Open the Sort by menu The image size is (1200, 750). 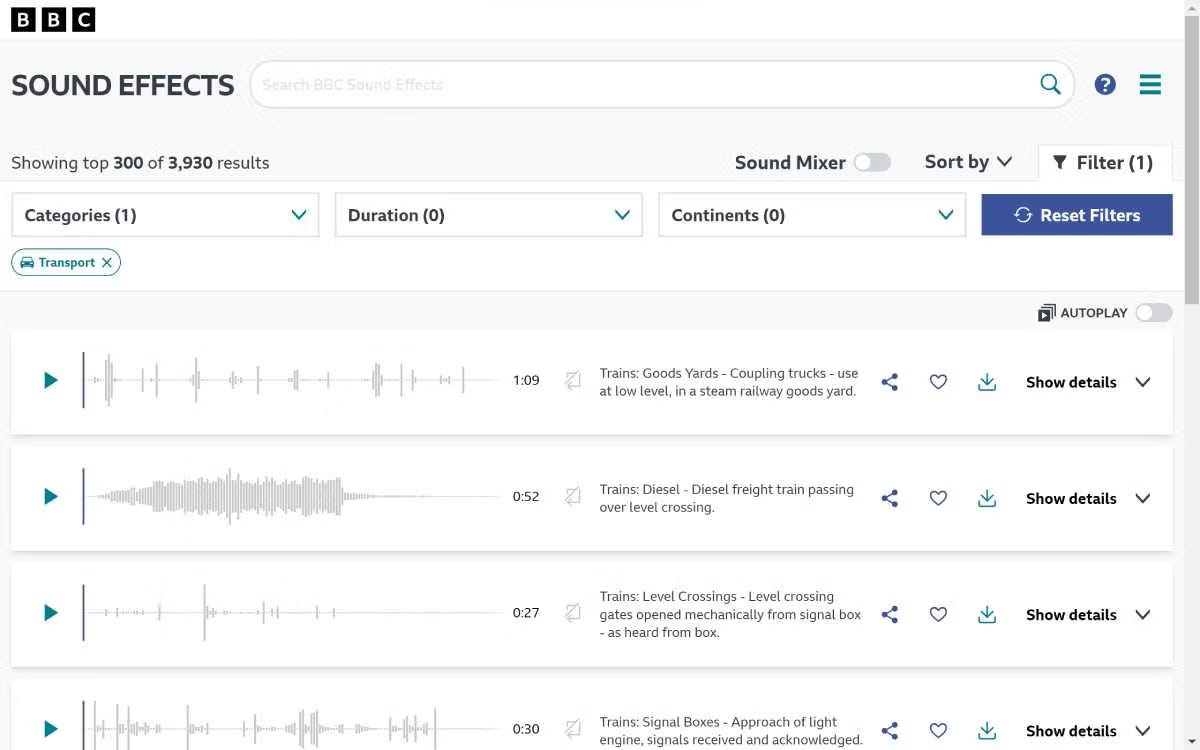(x=968, y=162)
